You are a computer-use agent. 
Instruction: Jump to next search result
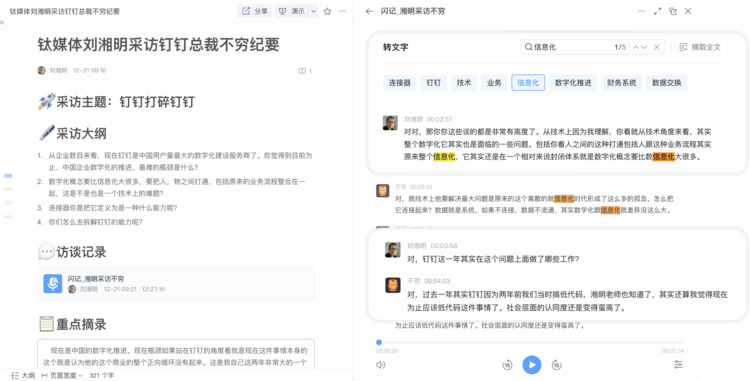[x=644, y=47]
